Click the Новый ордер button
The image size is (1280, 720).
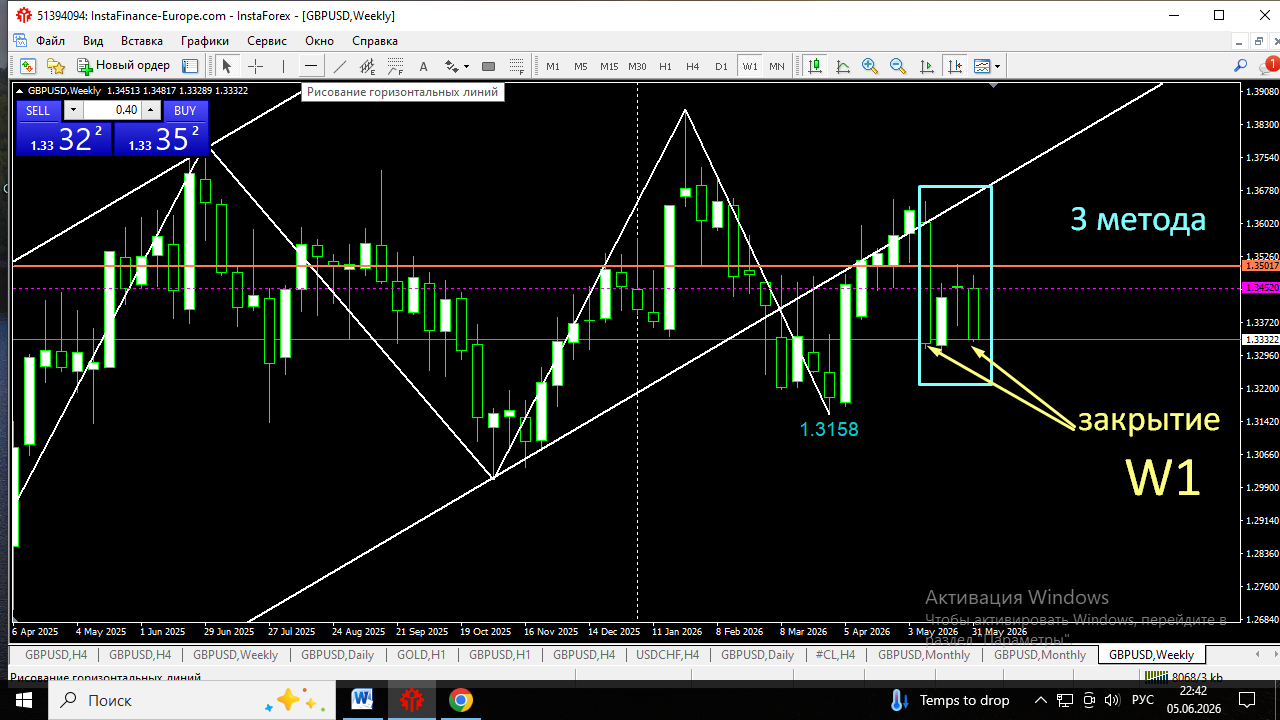pyautogui.click(x=124, y=66)
